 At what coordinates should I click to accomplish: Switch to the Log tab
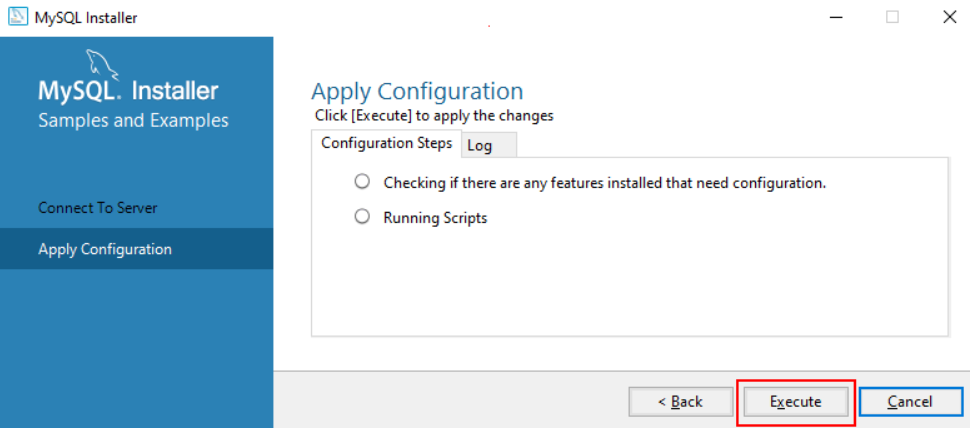pyautogui.click(x=489, y=146)
